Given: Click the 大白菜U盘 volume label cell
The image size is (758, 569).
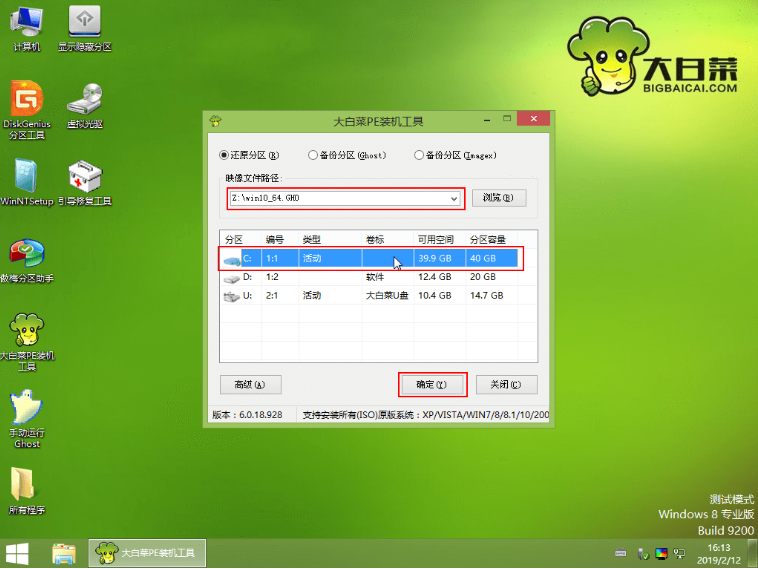Looking at the screenshot, I should 387,295.
